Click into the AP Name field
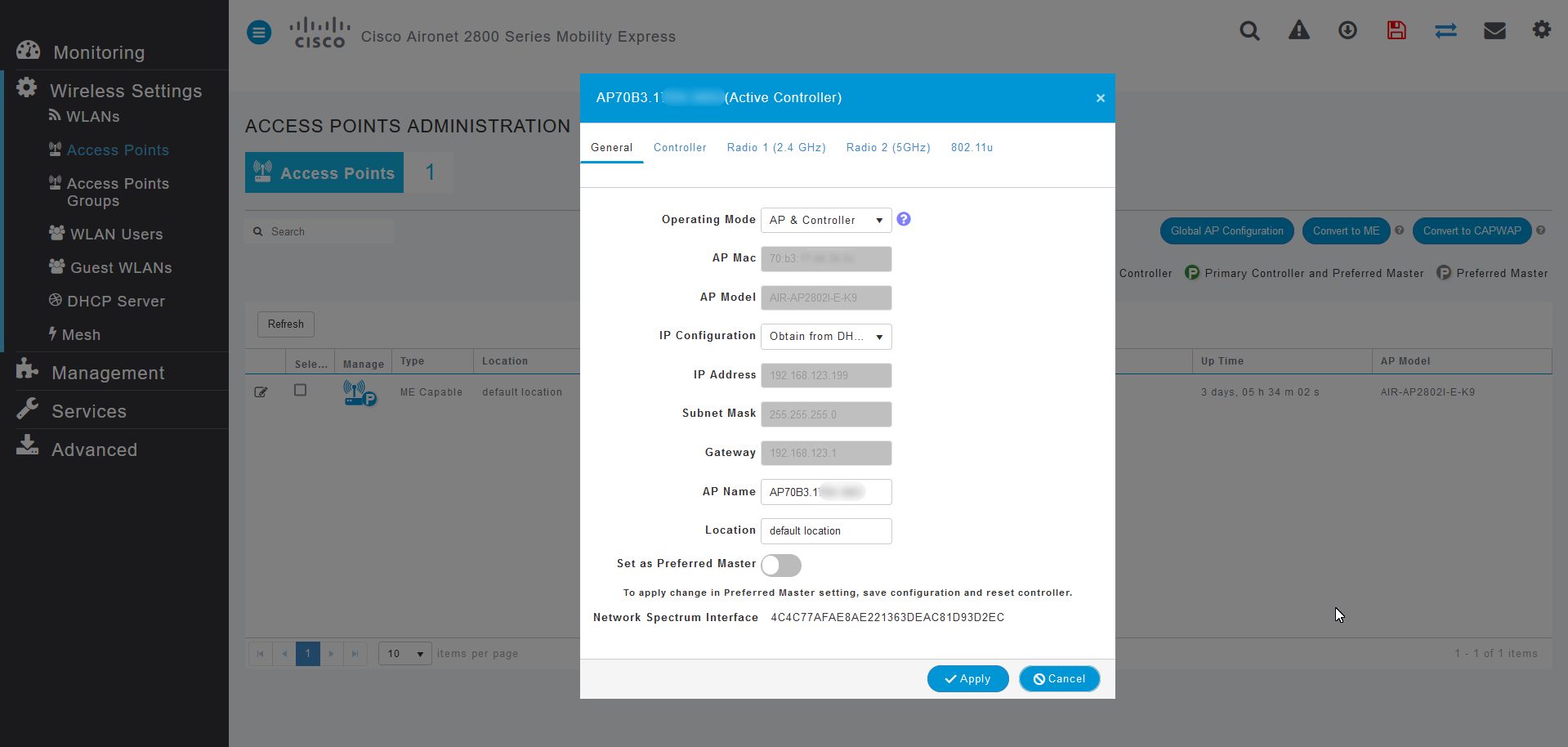Screen dimensions: 1568x747 point(826,492)
